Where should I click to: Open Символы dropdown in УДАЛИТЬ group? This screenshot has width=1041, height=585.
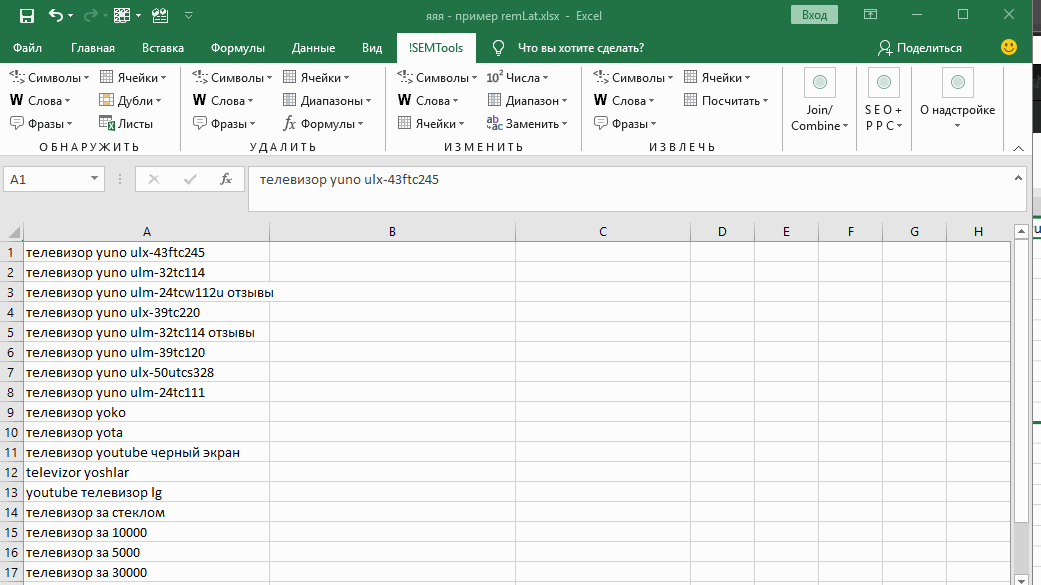(232, 78)
